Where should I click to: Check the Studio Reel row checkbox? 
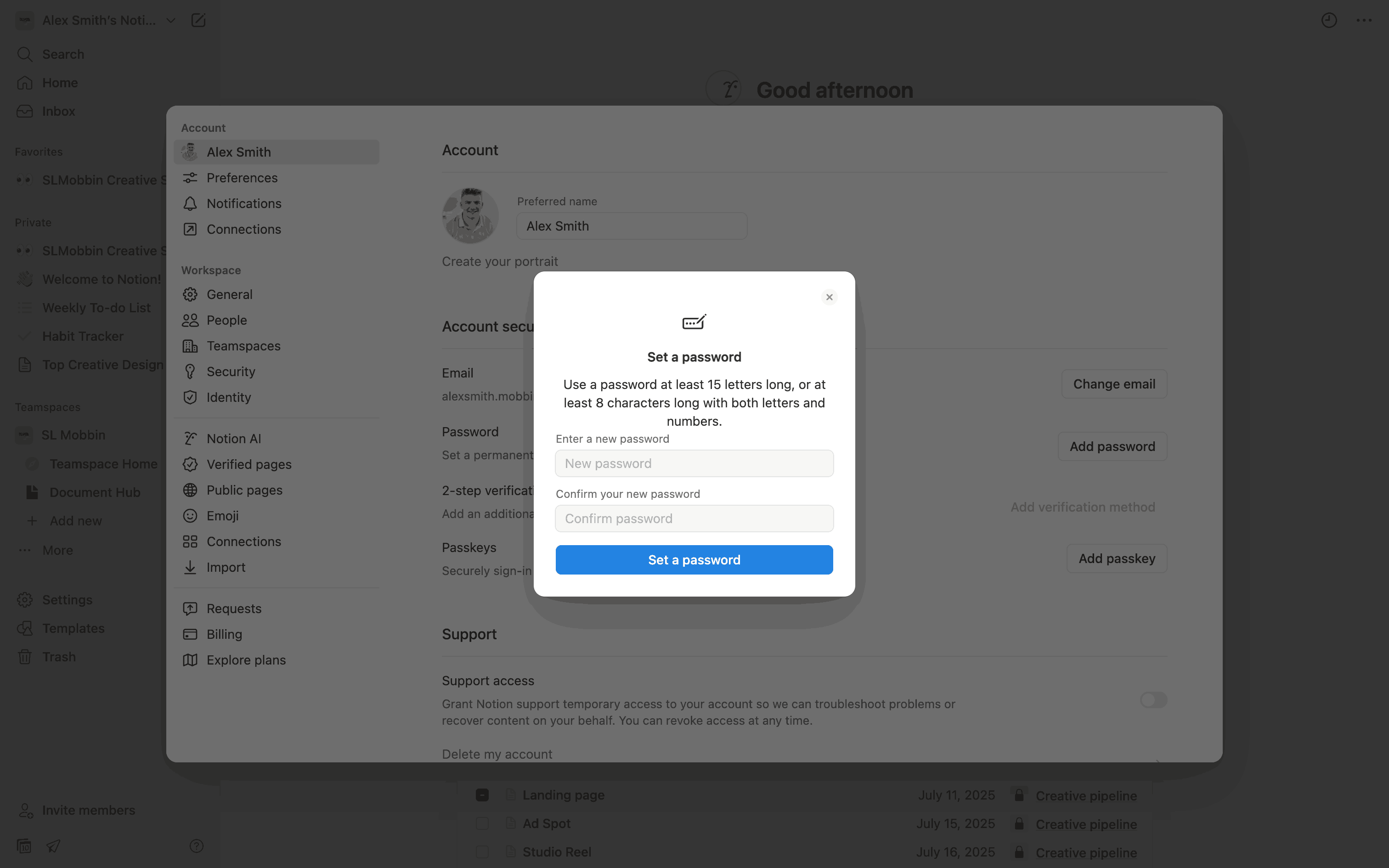(482, 852)
